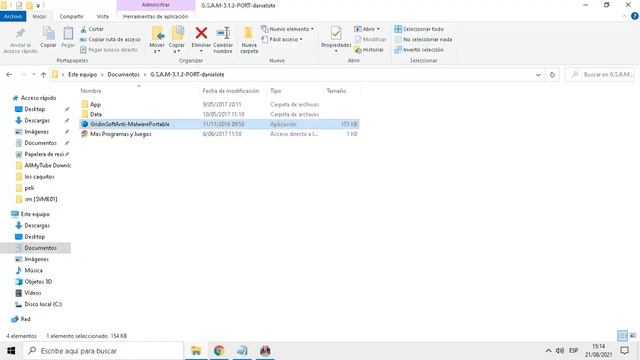The height and width of the screenshot is (360, 640).
Task: Create a Nueva carpeta
Action: (249, 40)
